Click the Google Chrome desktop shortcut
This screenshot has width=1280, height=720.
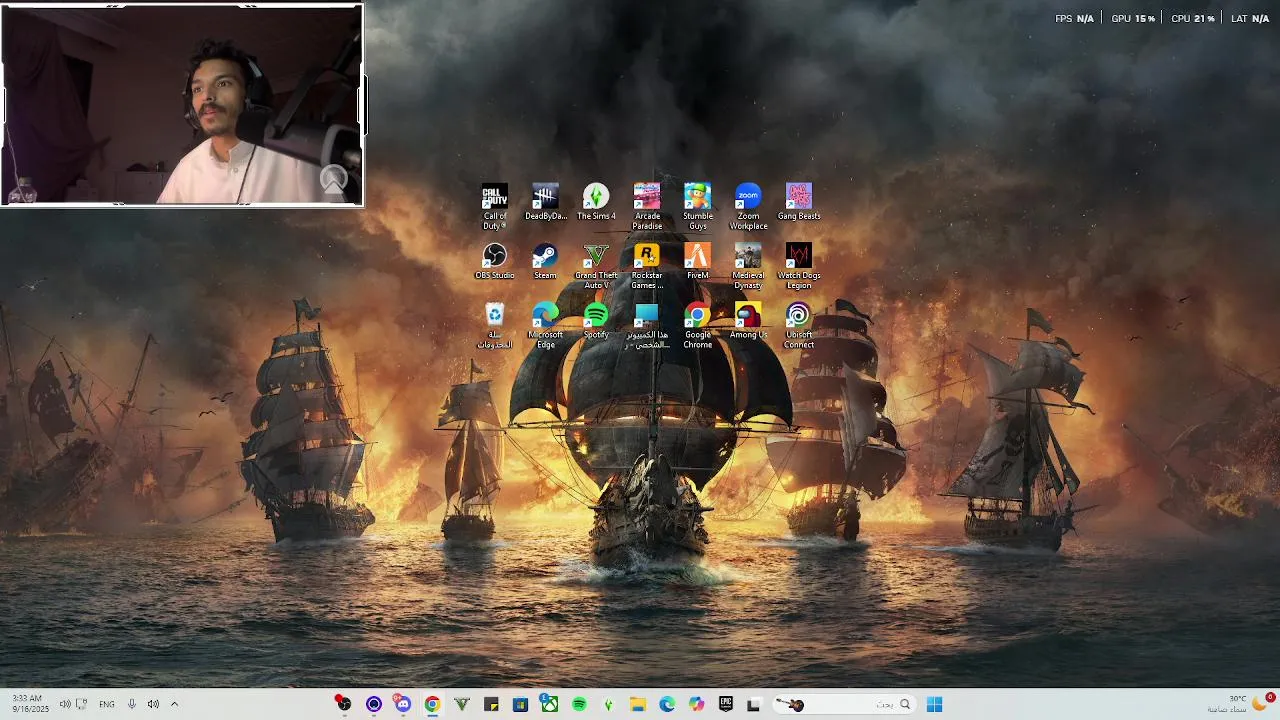698,326
